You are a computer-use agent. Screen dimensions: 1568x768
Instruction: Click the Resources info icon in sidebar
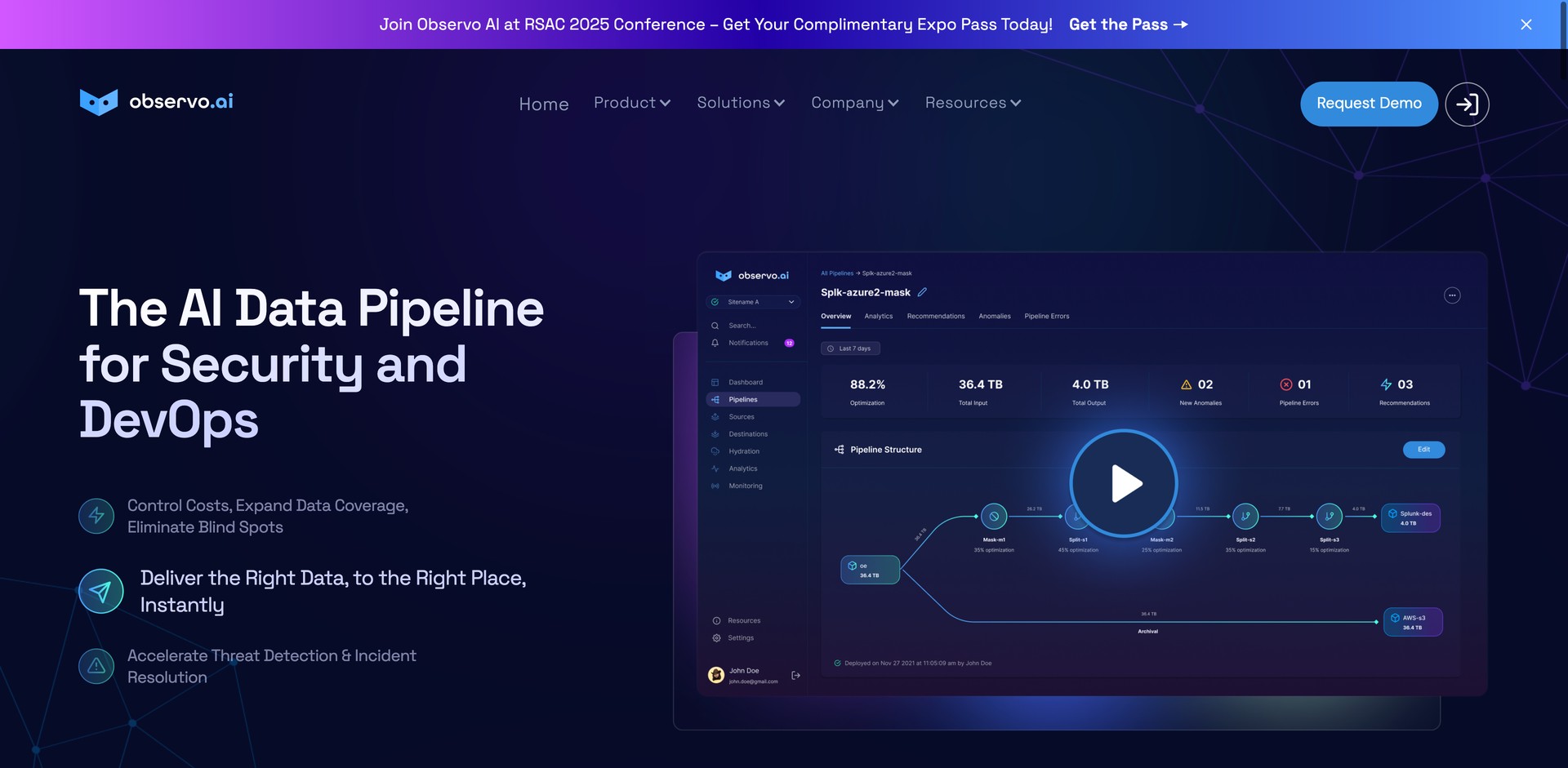click(x=716, y=621)
